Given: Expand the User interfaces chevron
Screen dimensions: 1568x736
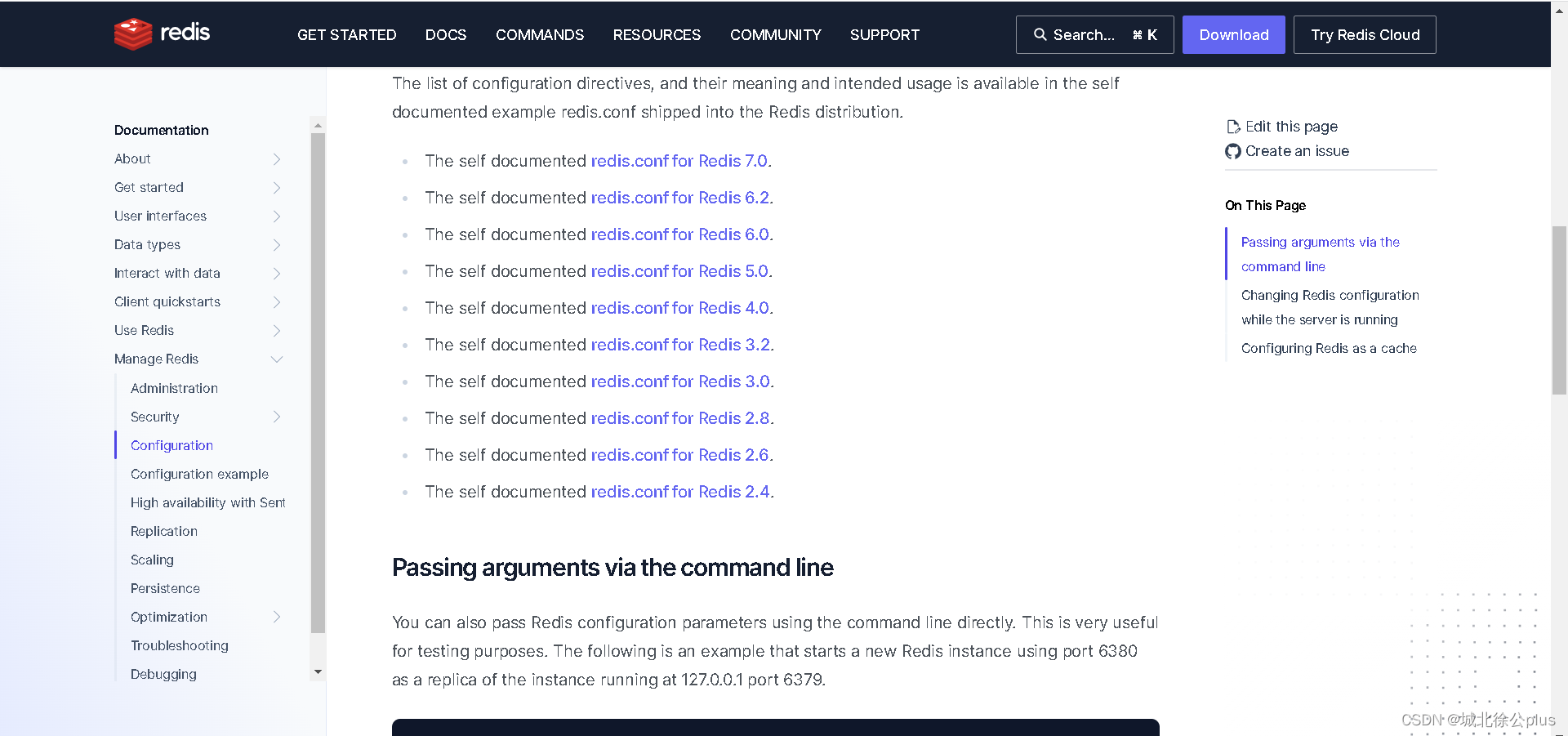Looking at the screenshot, I should pos(277,216).
